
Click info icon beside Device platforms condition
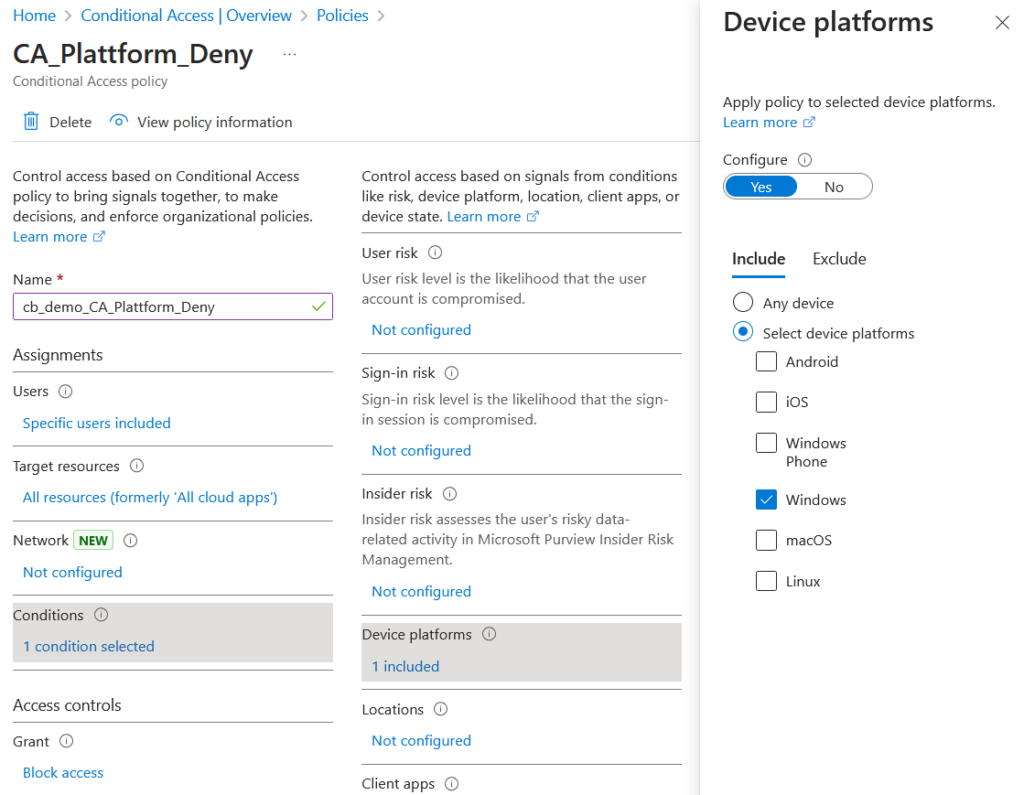489,635
